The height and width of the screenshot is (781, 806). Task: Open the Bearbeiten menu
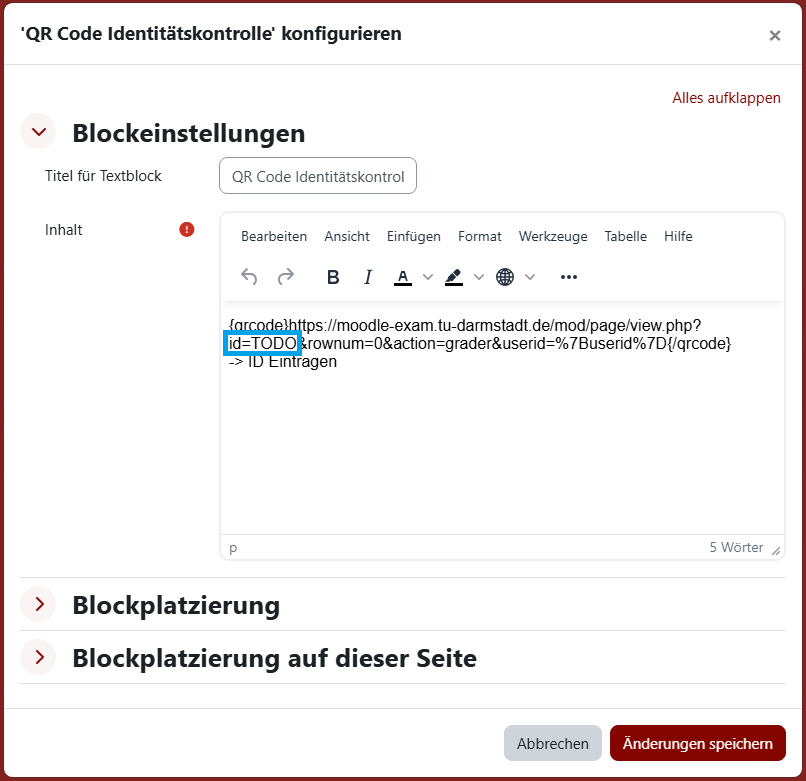coord(274,236)
